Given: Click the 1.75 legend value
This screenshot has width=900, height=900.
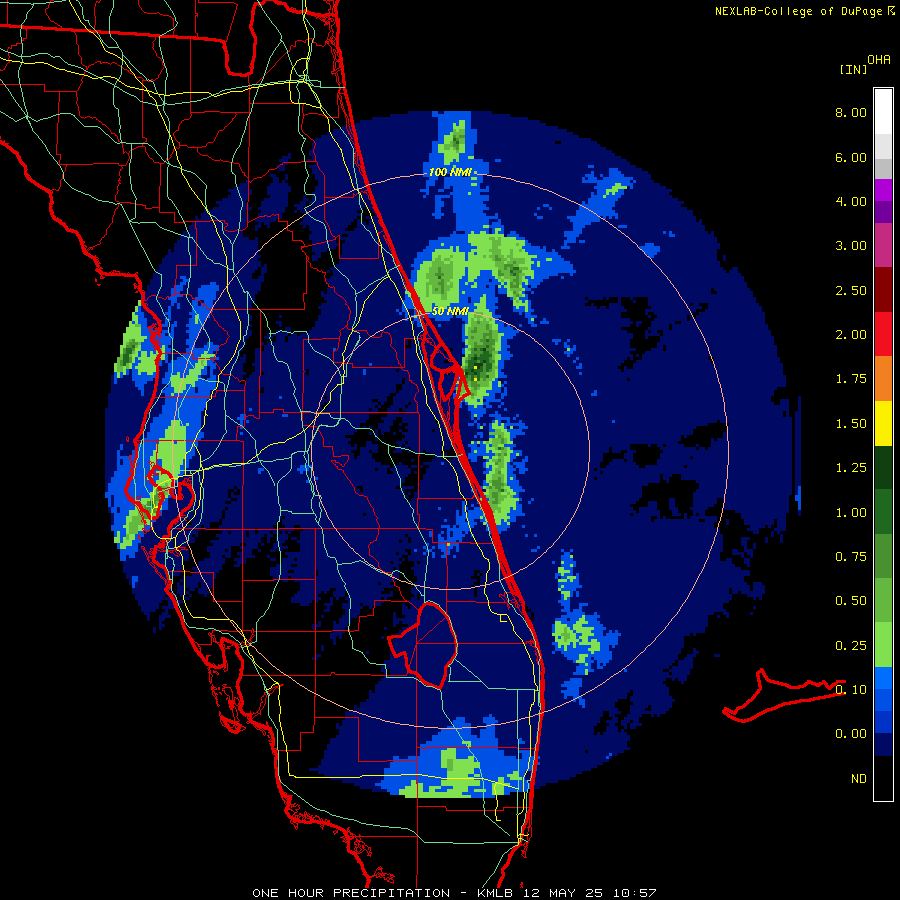Looking at the screenshot, I should [851, 379].
